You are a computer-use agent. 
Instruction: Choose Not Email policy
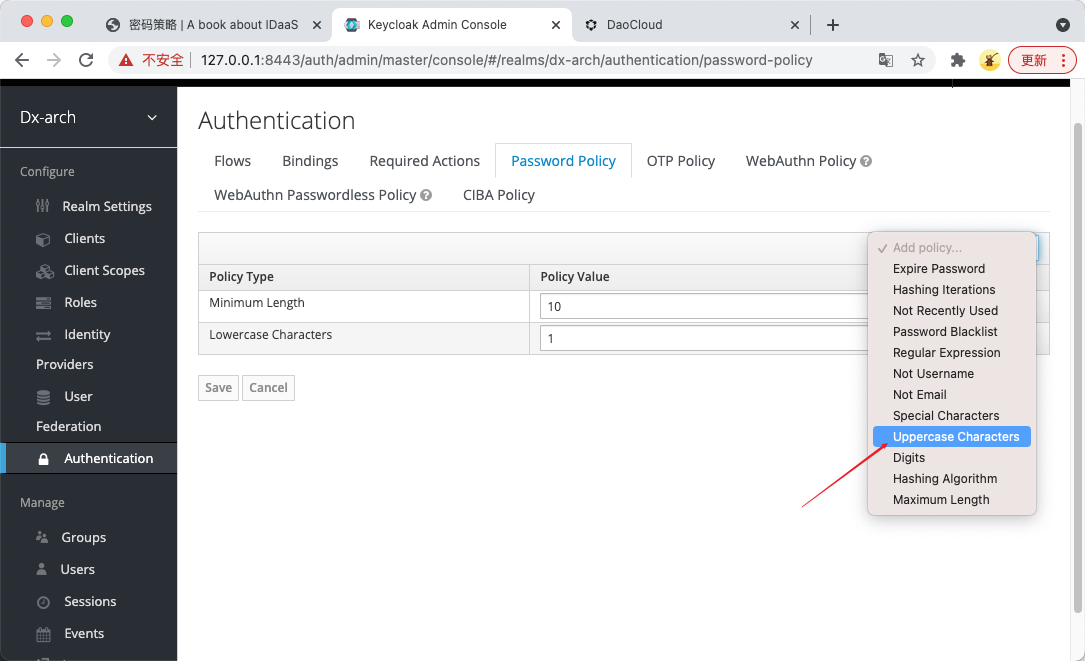952,395
